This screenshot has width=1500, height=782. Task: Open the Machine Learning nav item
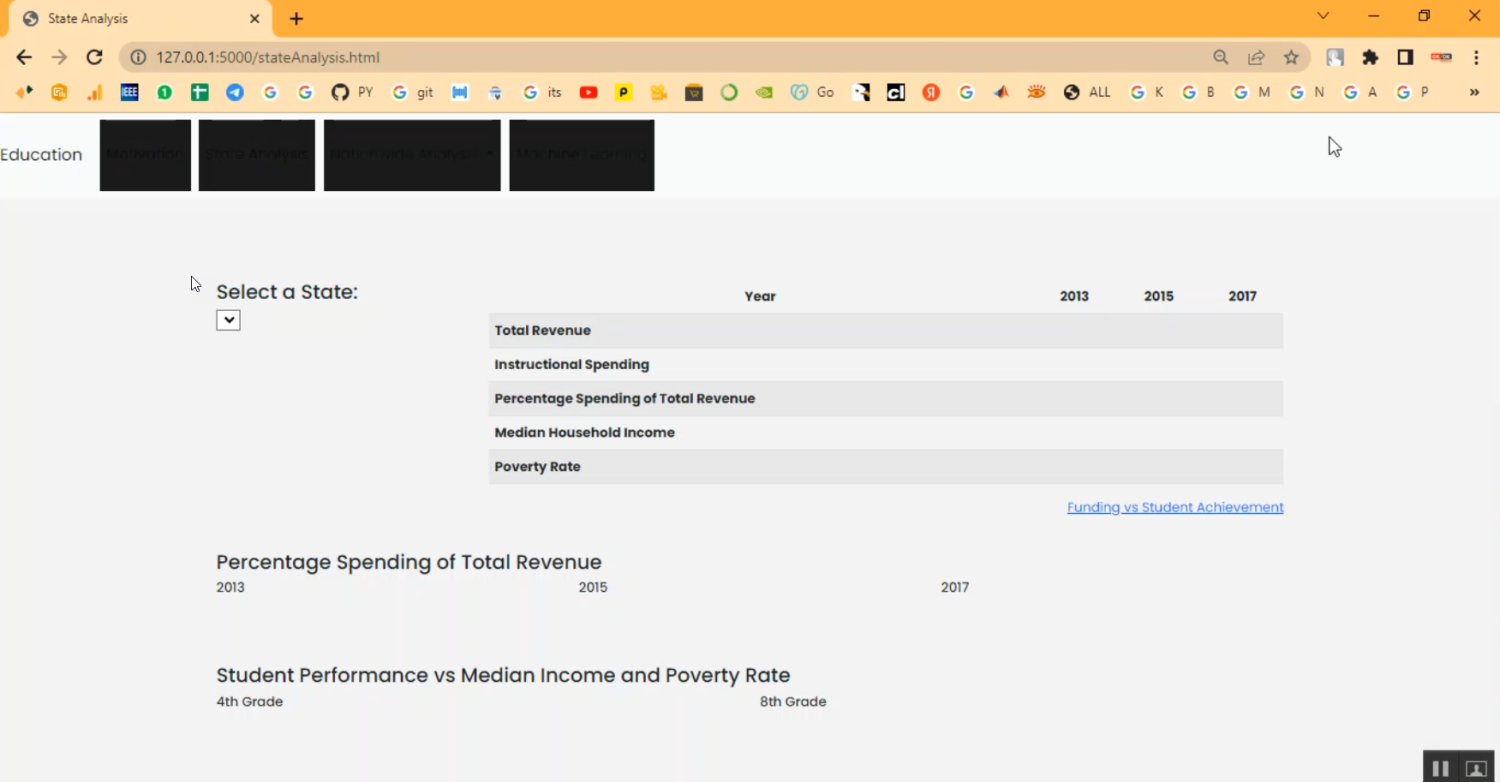(x=581, y=155)
